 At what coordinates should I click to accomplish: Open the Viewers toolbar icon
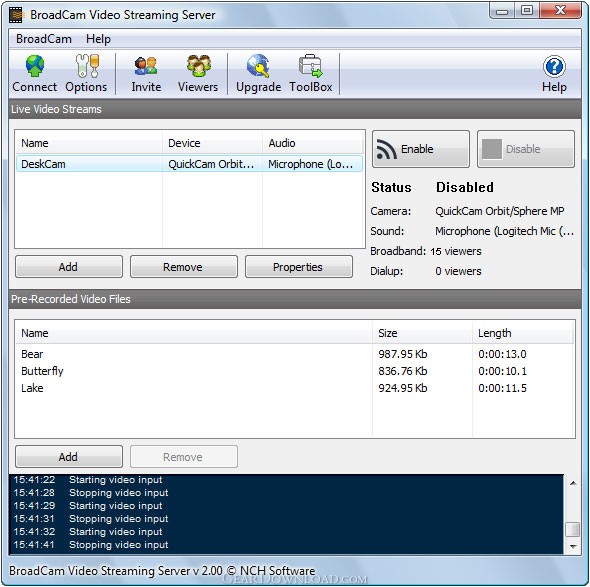(198, 65)
